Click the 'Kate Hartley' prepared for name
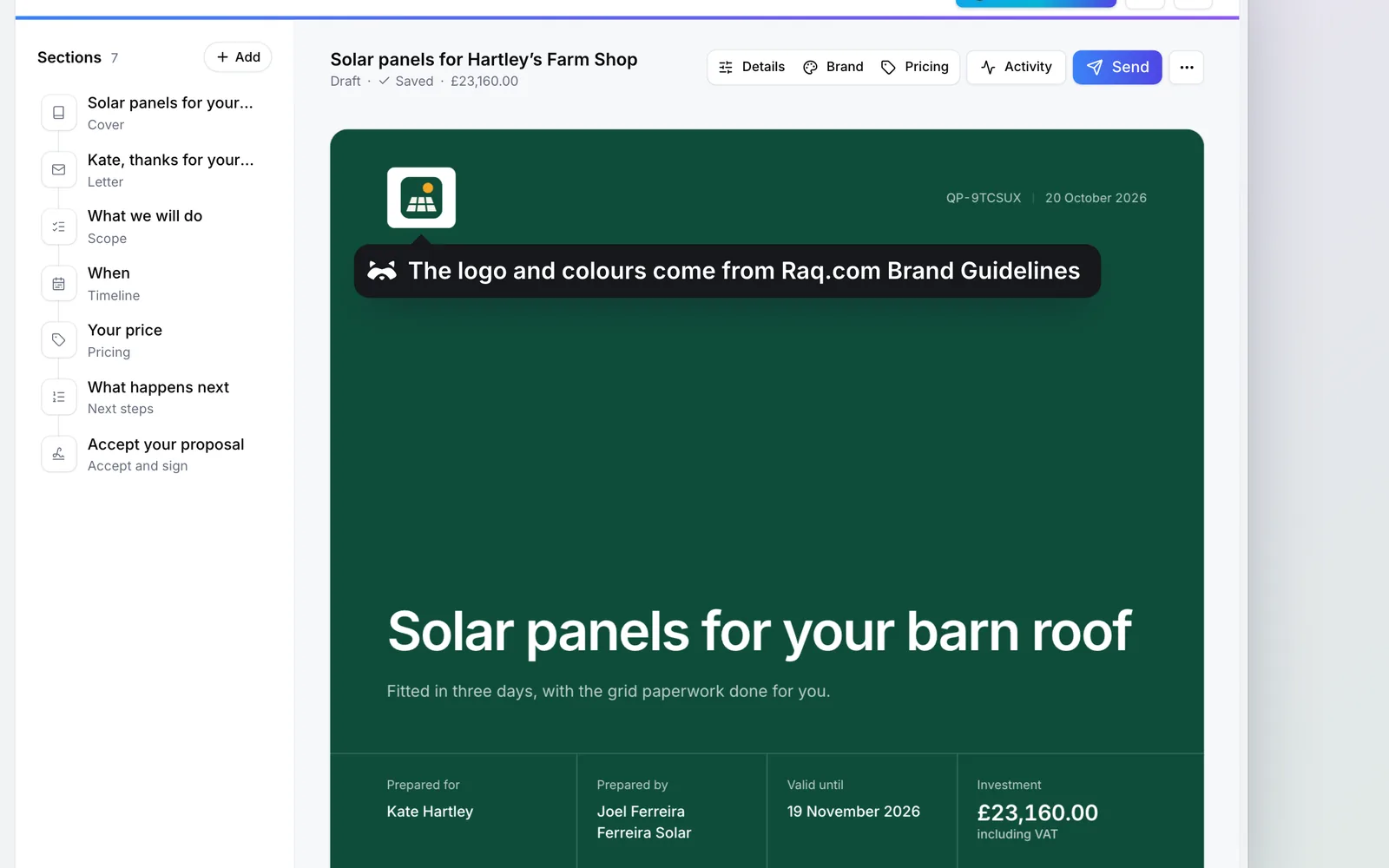The image size is (1389, 868). click(430, 812)
